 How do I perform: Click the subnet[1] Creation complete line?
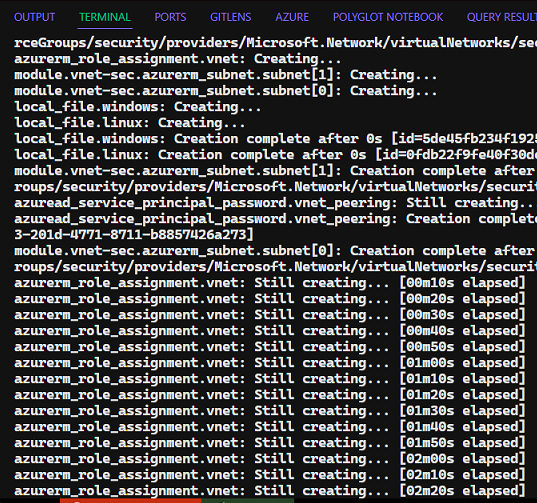tap(275, 171)
